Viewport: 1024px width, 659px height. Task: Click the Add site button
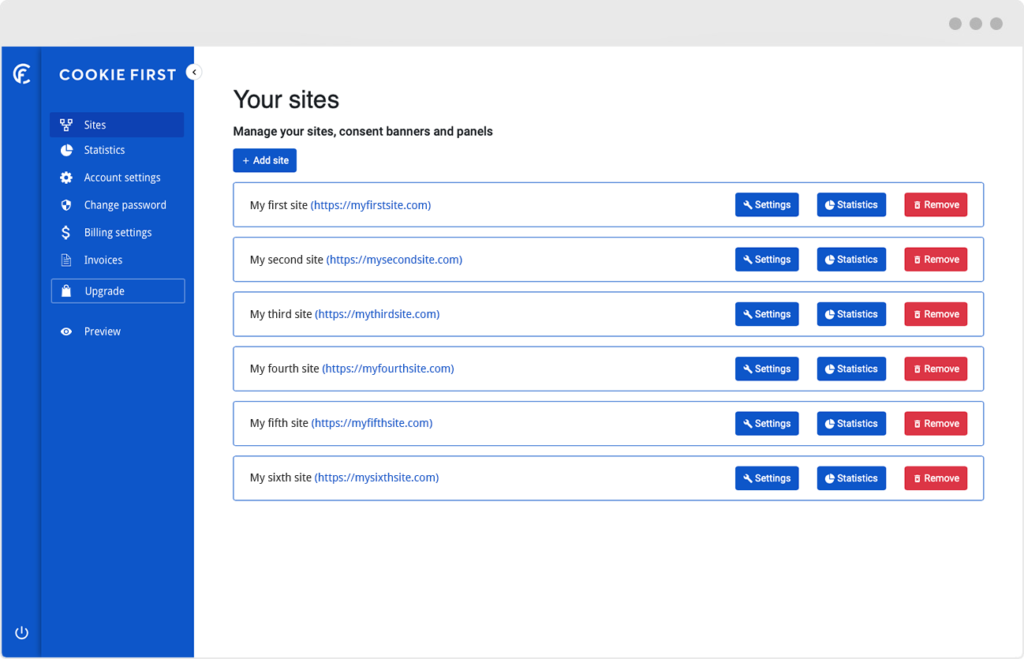[264, 160]
